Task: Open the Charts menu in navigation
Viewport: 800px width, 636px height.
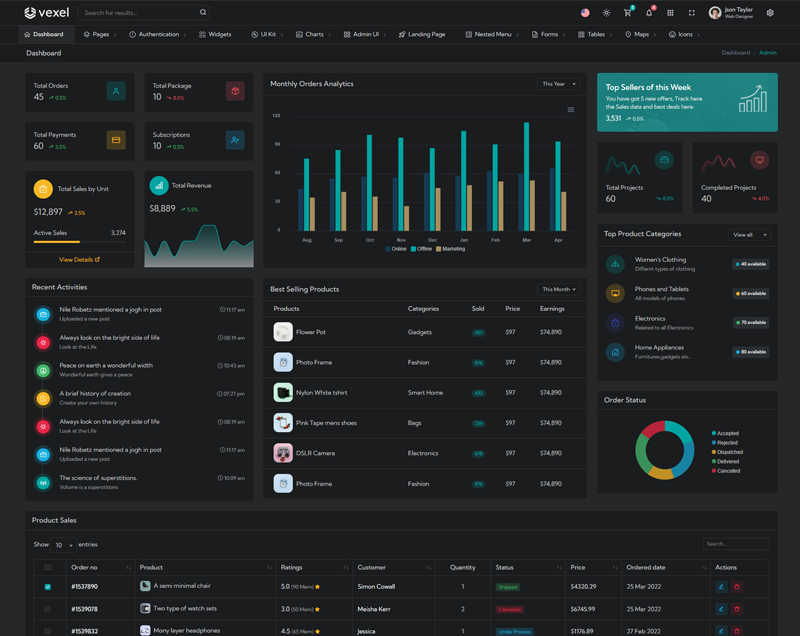Action: (x=314, y=34)
